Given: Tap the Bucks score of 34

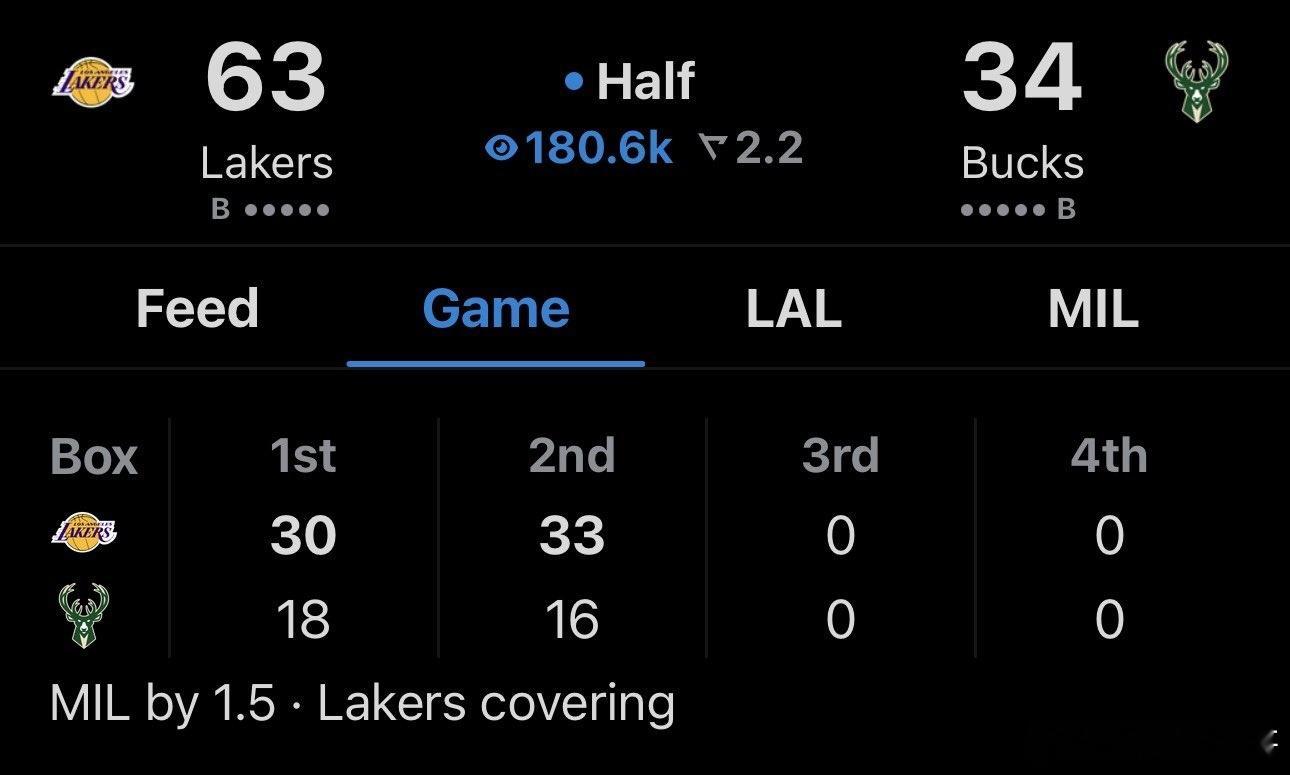Looking at the screenshot, I should 1022,80.
